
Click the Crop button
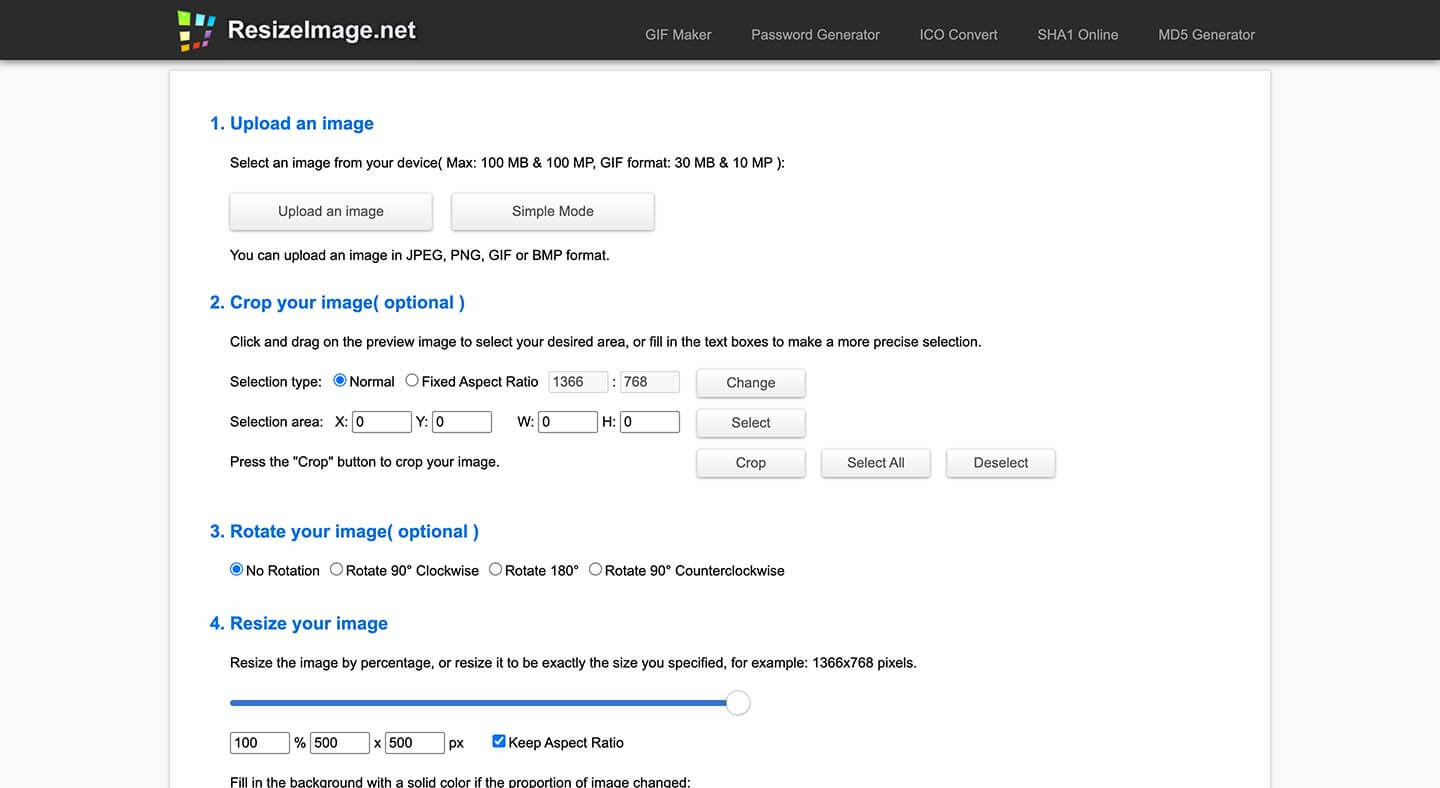click(x=751, y=462)
